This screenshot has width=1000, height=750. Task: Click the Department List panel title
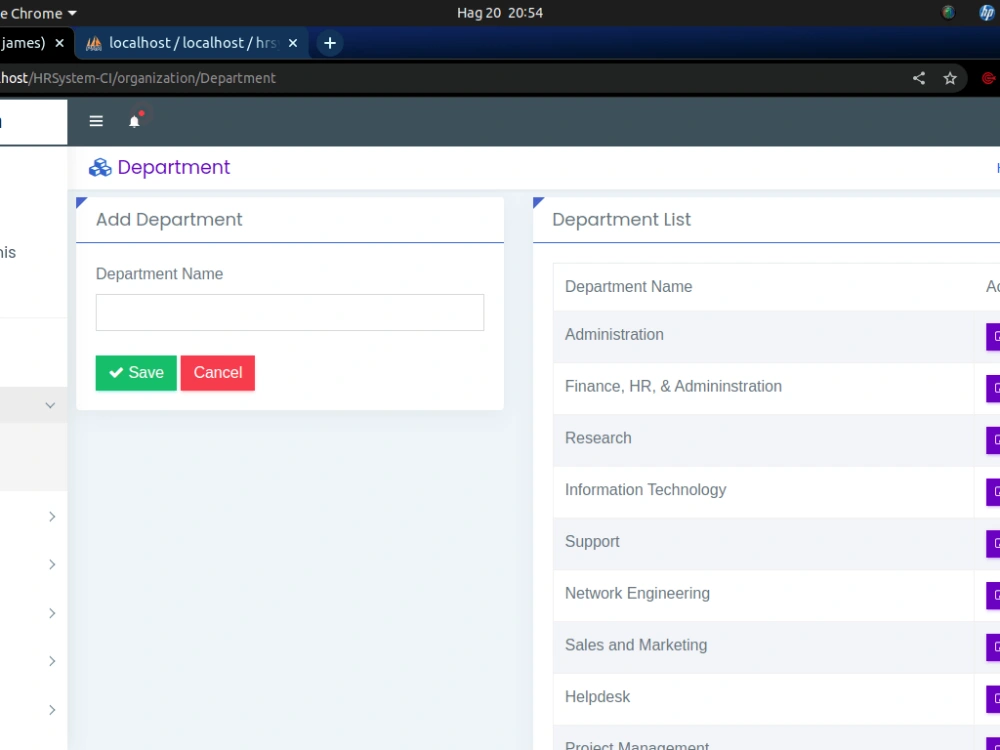(x=621, y=219)
